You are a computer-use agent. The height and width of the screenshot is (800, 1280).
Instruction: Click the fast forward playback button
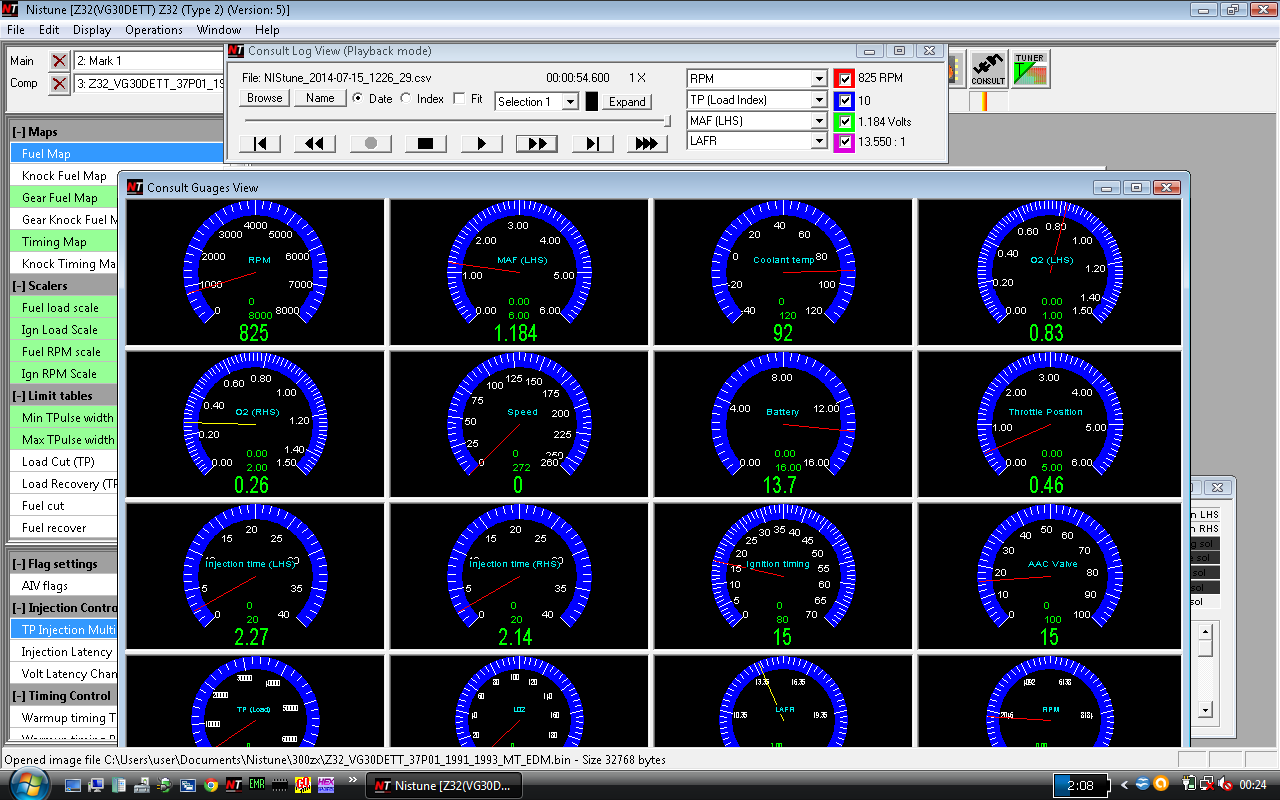click(536, 143)
